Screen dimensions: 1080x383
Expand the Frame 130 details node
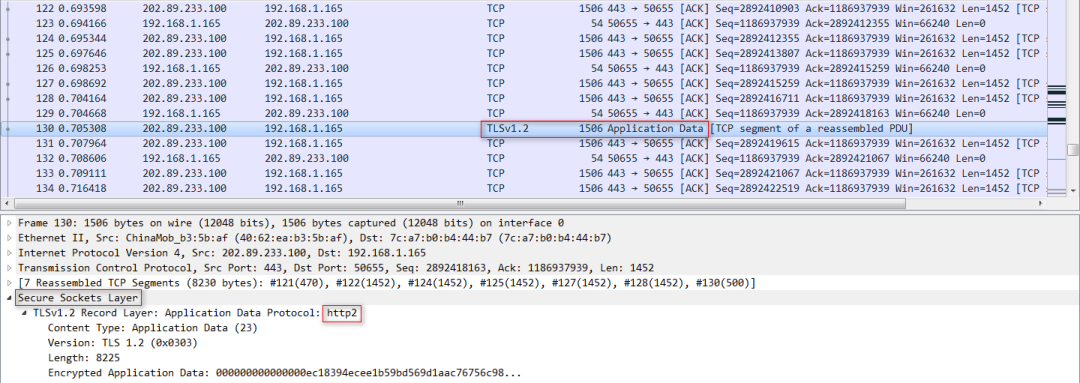[8, 223]
